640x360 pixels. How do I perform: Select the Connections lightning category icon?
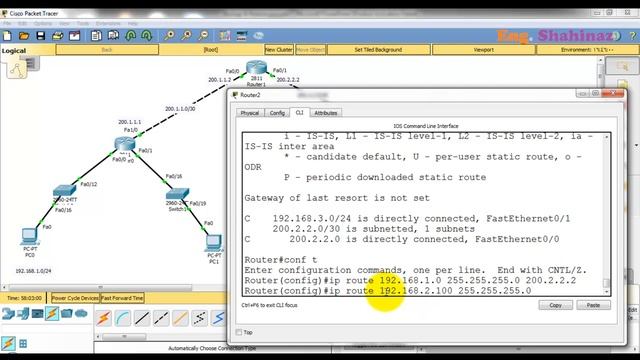tap(52, 313)
